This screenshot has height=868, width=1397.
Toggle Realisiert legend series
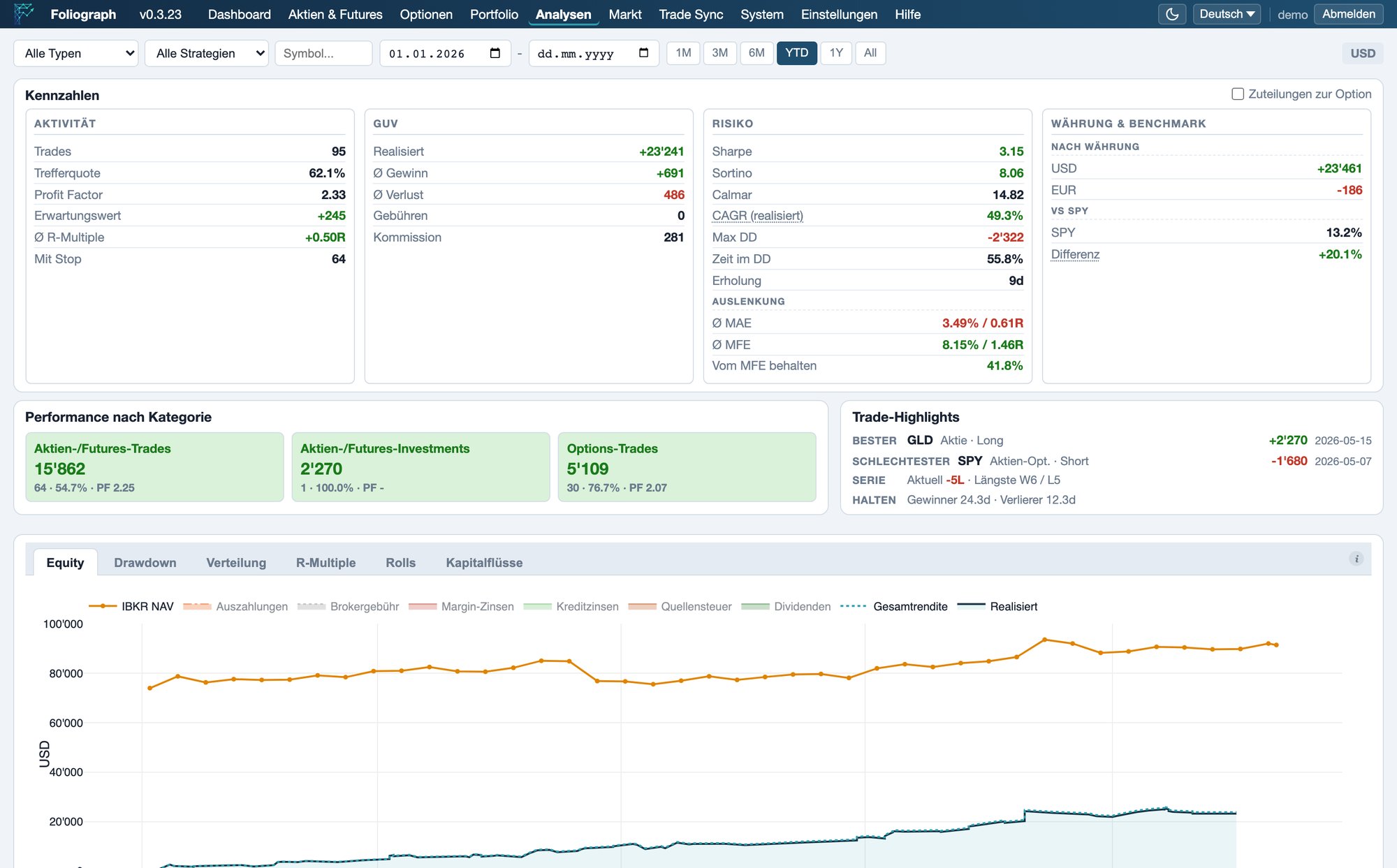coord(997,606)
